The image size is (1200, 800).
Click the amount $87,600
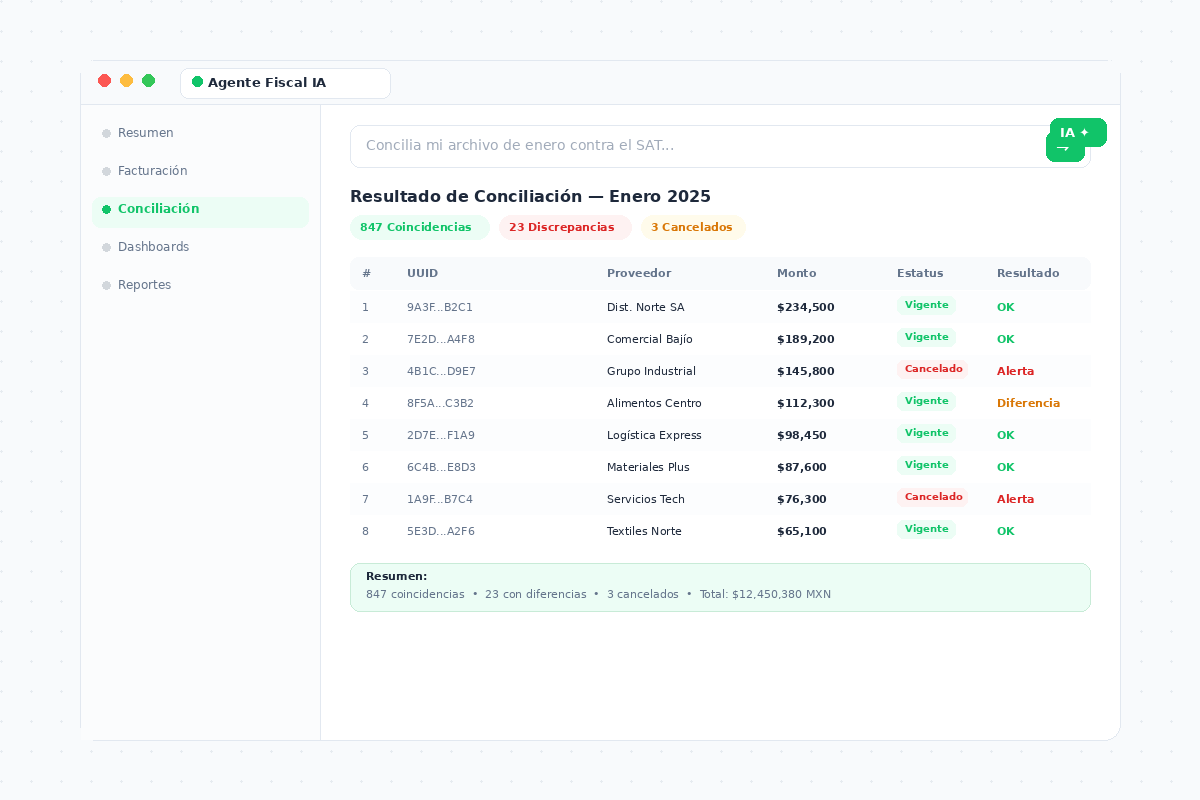pyautogui.click(x=802, y=467)
